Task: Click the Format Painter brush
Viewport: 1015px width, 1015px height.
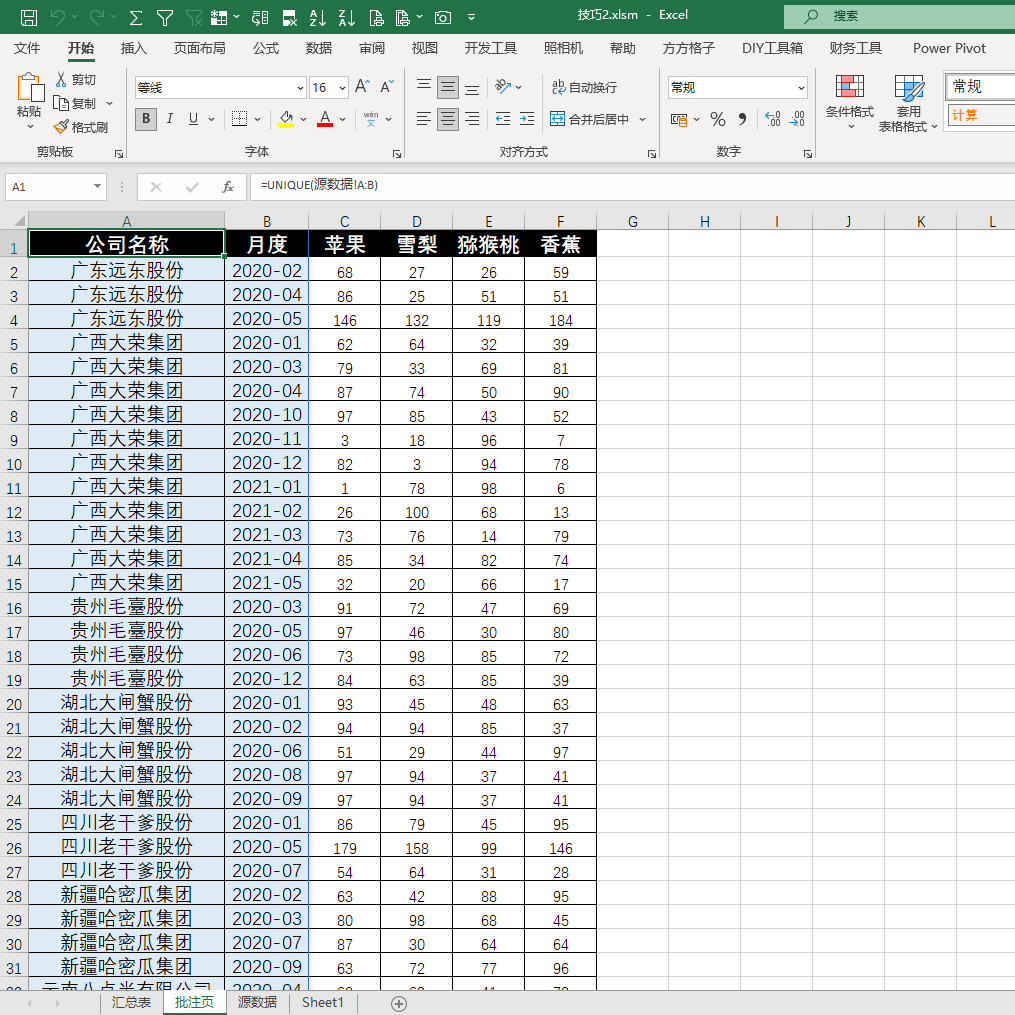Action: tap(61, 127)
